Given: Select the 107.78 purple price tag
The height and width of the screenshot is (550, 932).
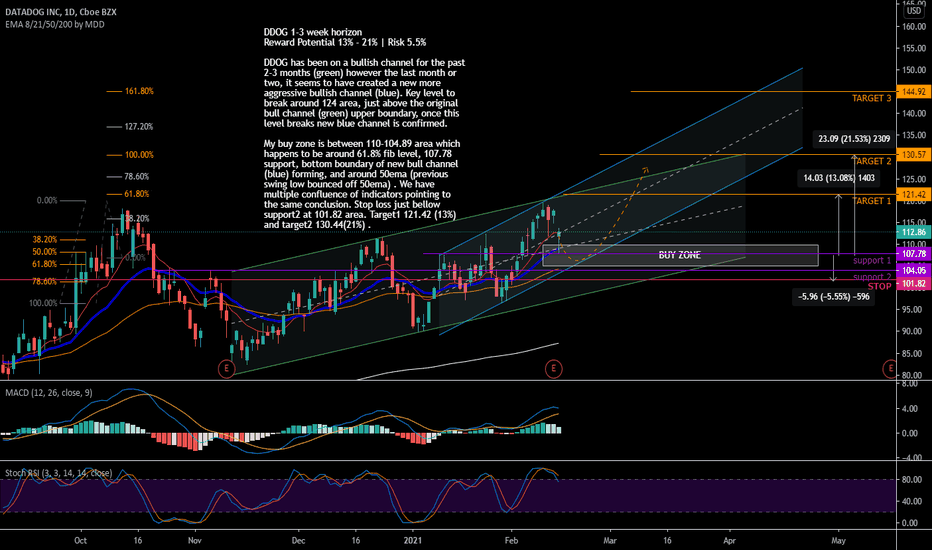Looking at the screenshot, I should 914,254.
